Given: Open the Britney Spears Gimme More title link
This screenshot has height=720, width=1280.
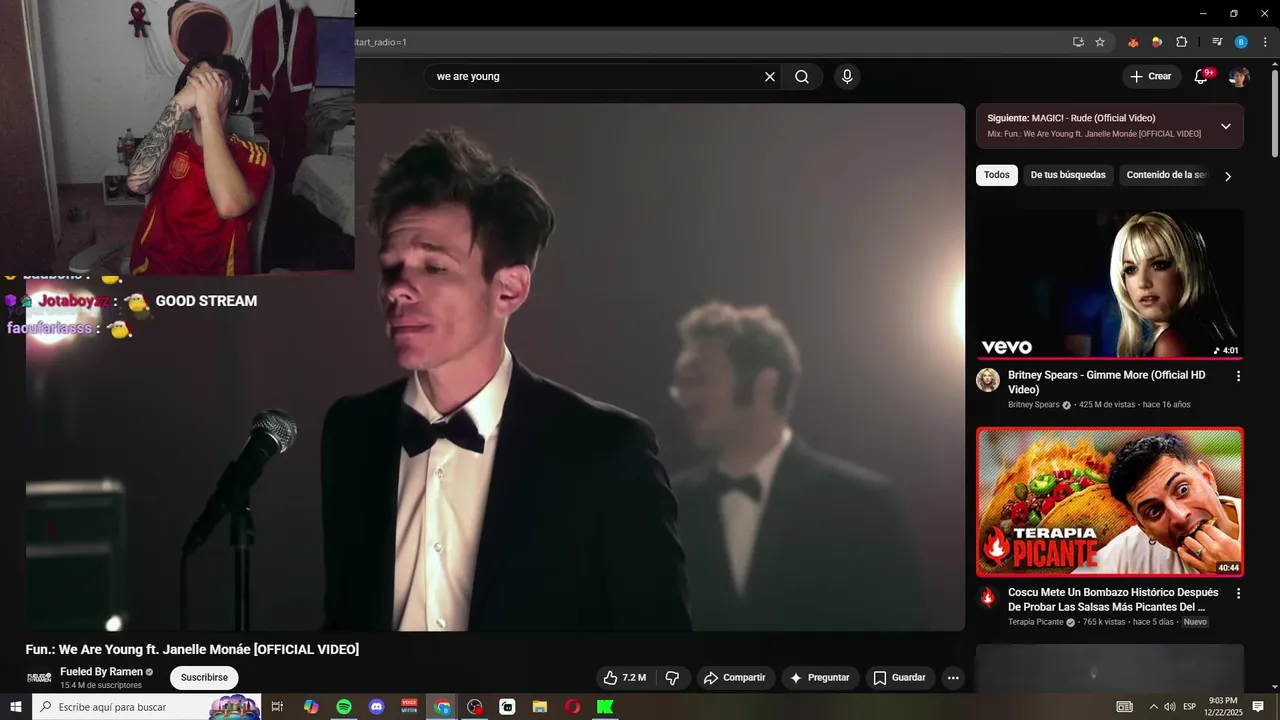Looking at the screenshot, I should pyautogui.click(x=1107, y=382).
